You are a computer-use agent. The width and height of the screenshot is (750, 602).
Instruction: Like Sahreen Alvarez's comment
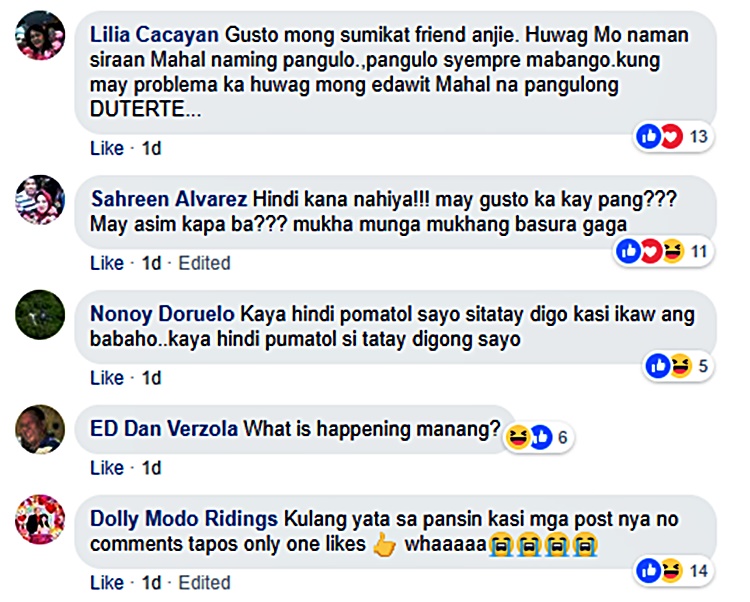coord(107,263)
